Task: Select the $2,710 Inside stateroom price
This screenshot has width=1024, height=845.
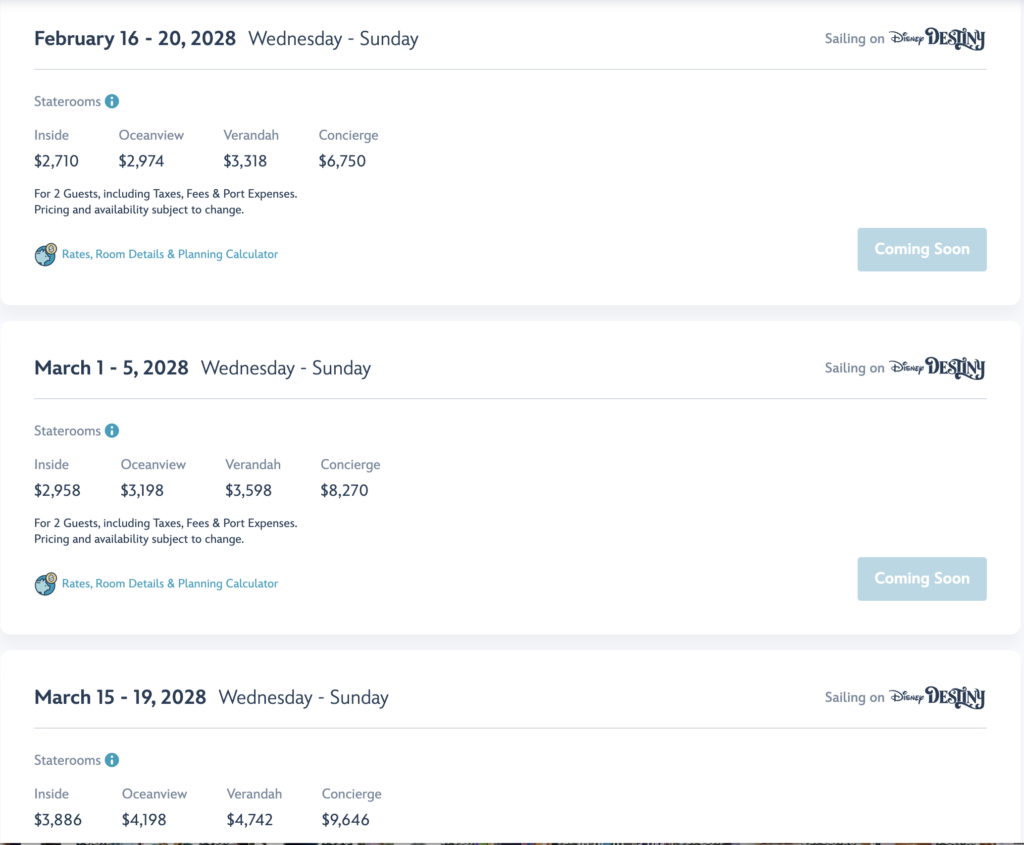Action: (x=56, y=161)
